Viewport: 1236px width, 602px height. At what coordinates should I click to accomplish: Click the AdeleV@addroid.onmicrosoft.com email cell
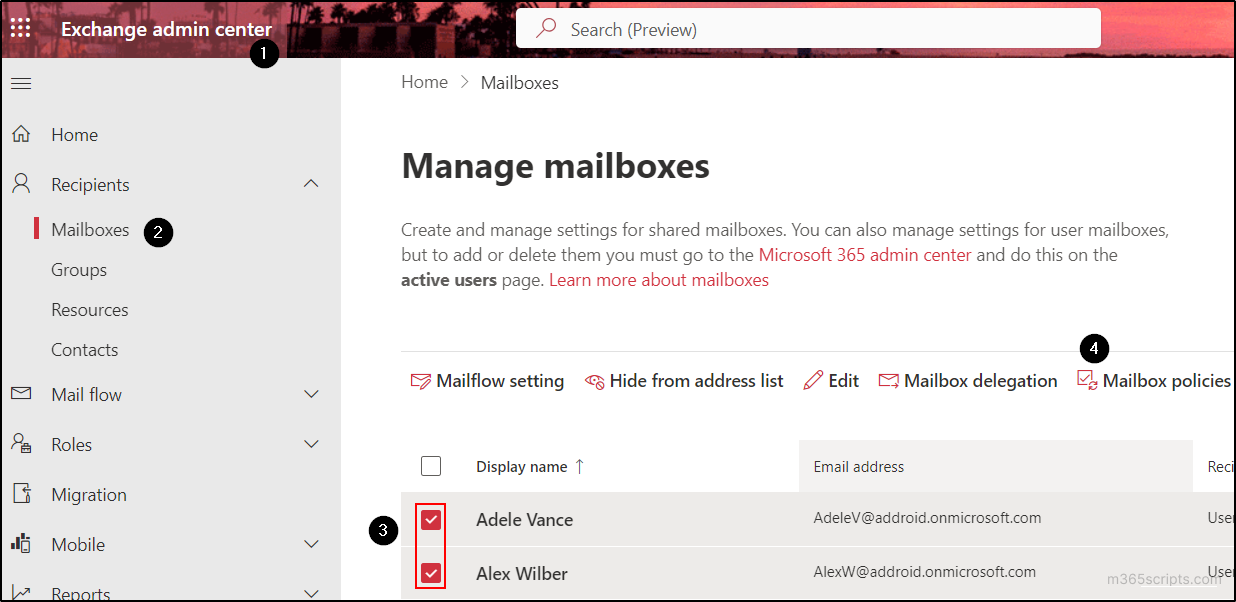coord(928,518)
